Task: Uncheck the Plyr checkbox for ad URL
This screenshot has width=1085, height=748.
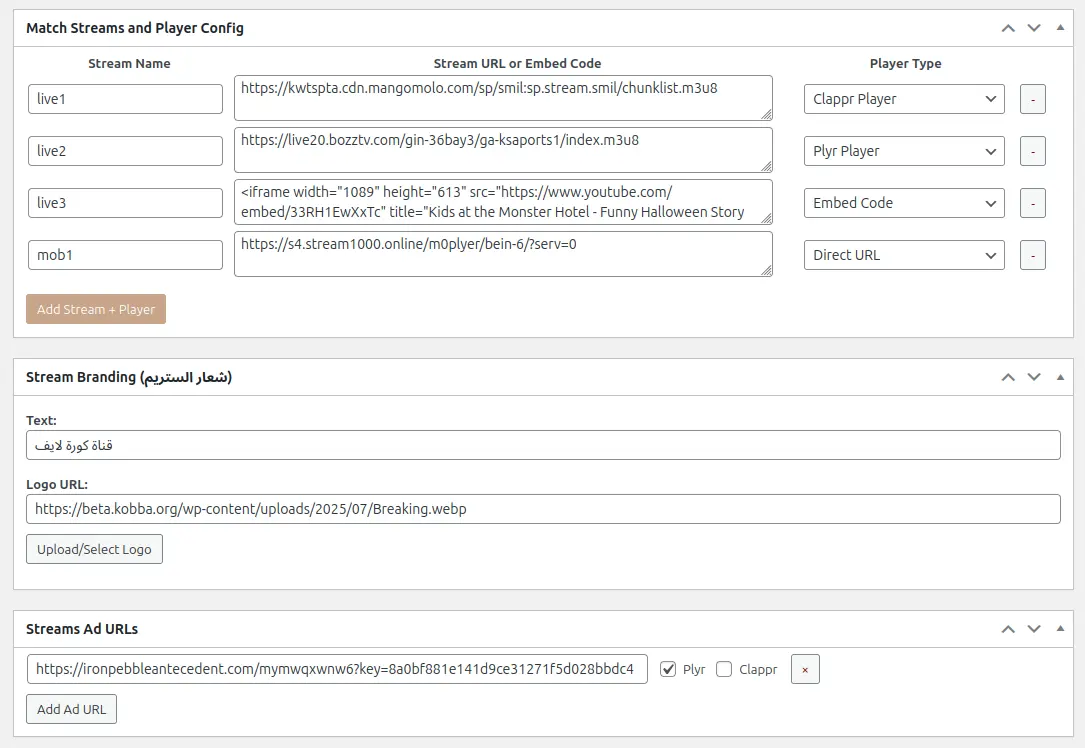Action: click(668, 670)
